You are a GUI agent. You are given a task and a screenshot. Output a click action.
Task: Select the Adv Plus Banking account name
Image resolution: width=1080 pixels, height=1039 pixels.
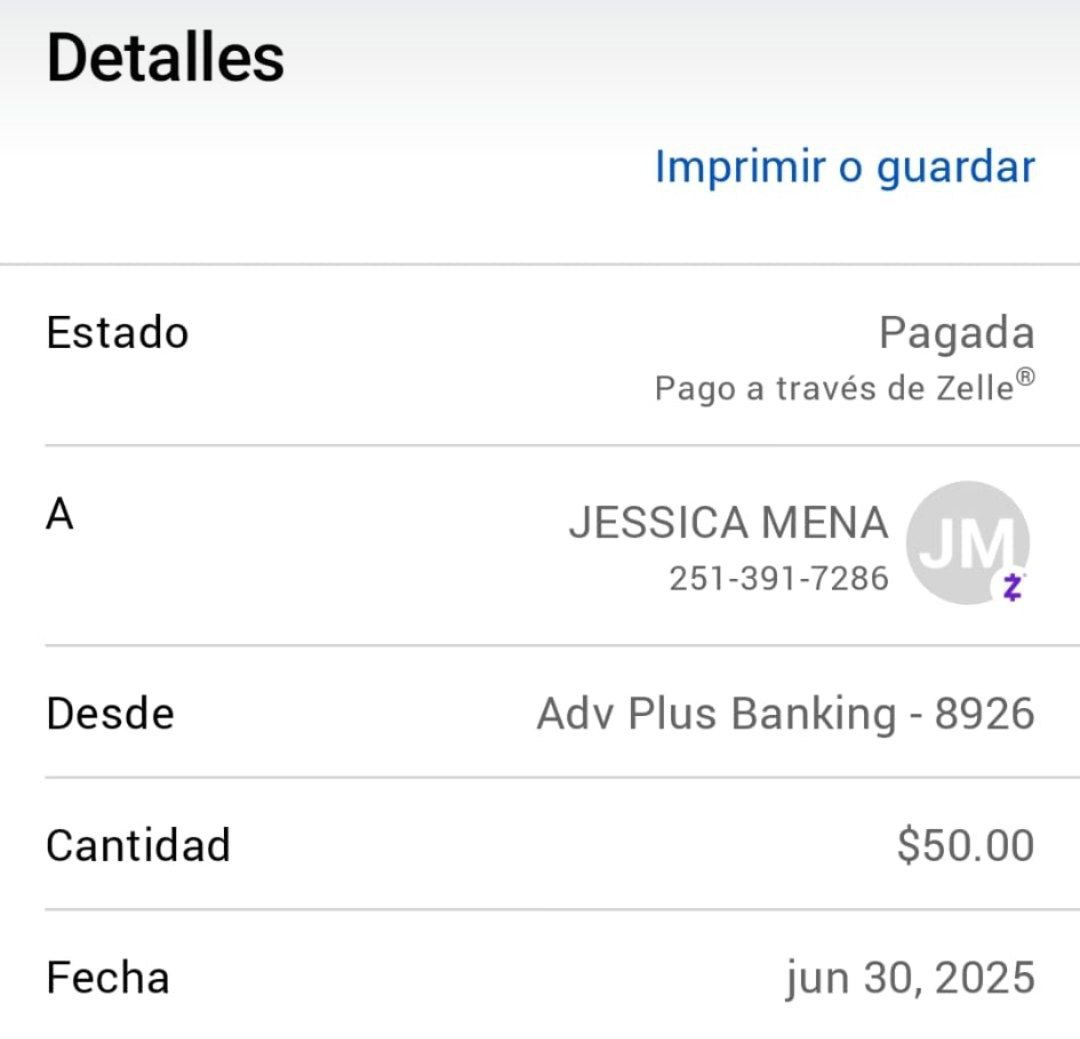[x=716, y=714]
